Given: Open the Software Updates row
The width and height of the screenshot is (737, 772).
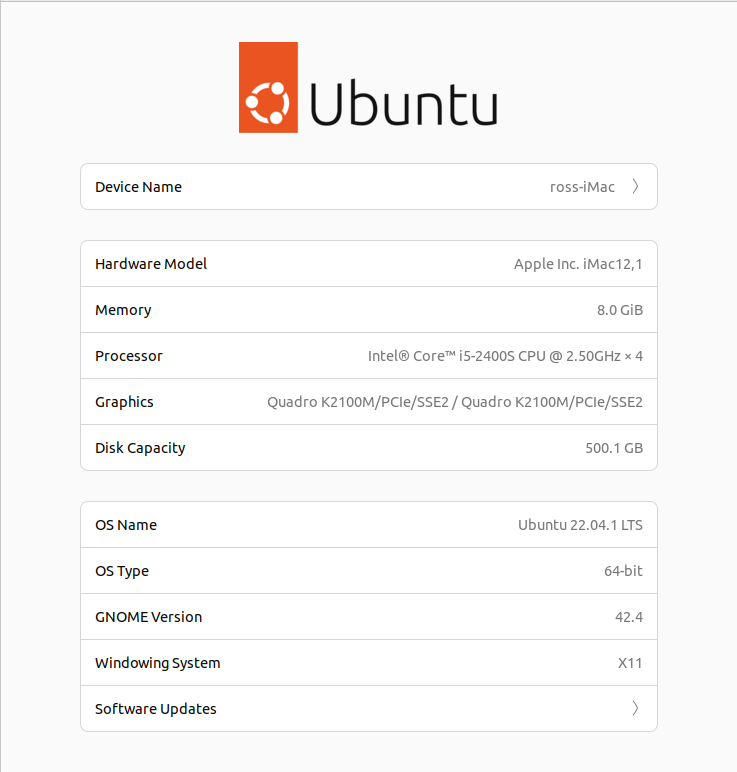Looking at the screenshot, I should [369, 708].
